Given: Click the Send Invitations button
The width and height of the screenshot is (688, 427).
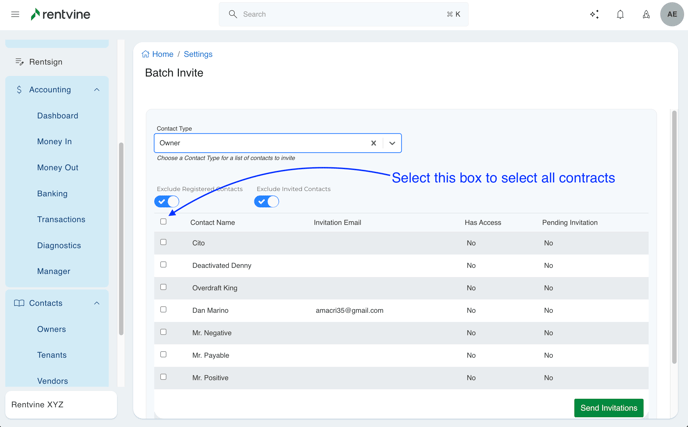Looking at the screenshot, I should point(608,408).
